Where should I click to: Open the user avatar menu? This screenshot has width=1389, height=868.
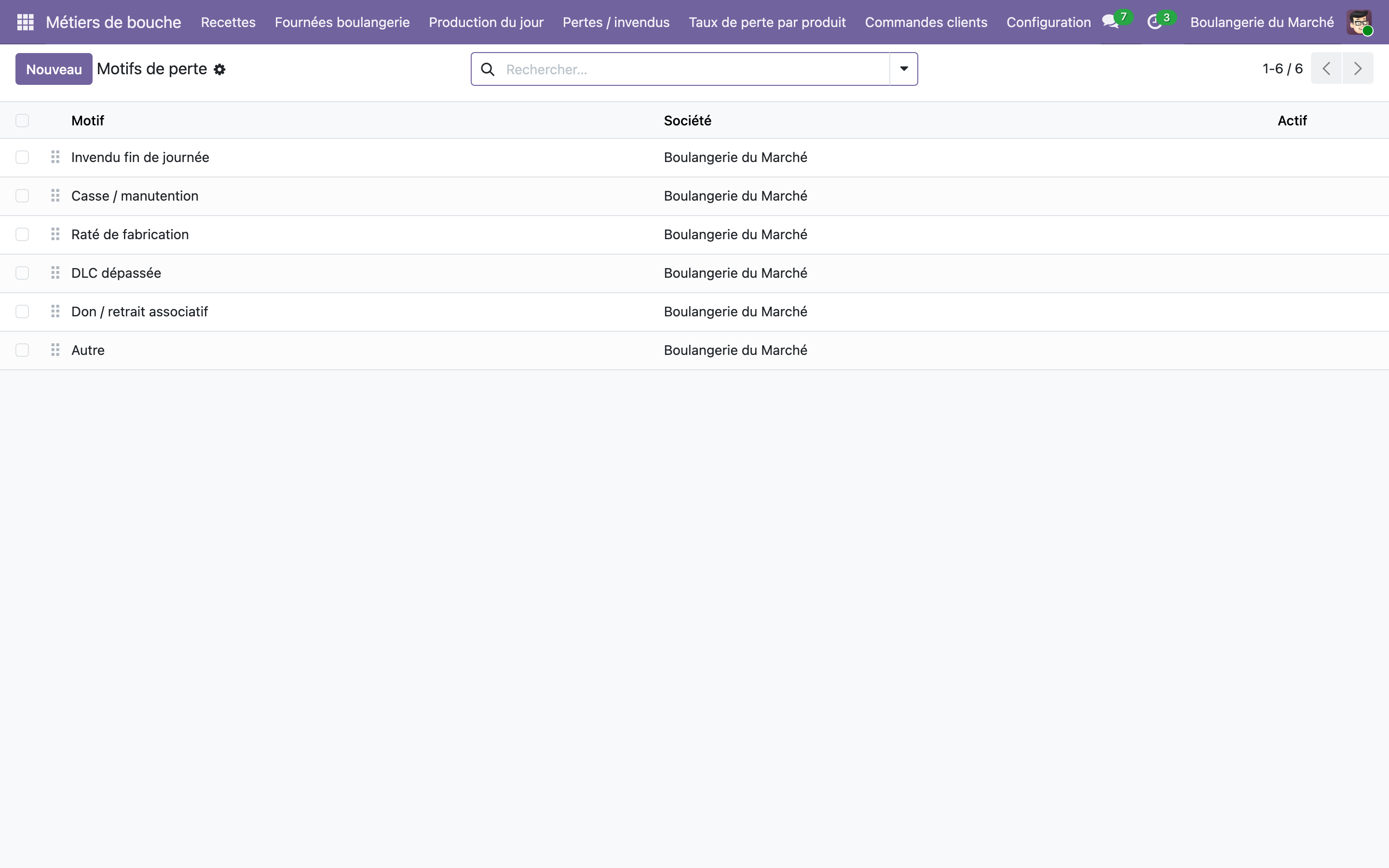coord(1359,22)
